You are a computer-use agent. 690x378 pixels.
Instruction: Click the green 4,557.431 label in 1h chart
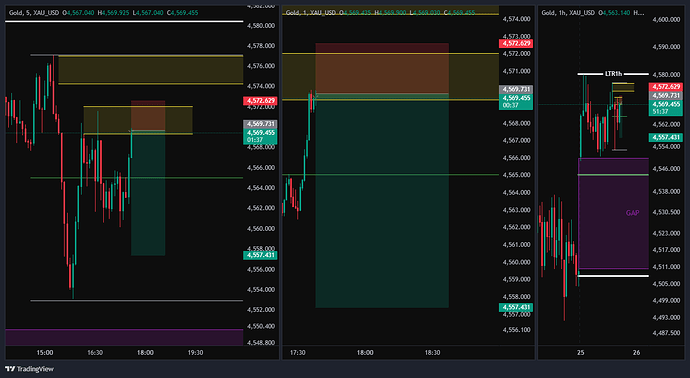[666, 138]
